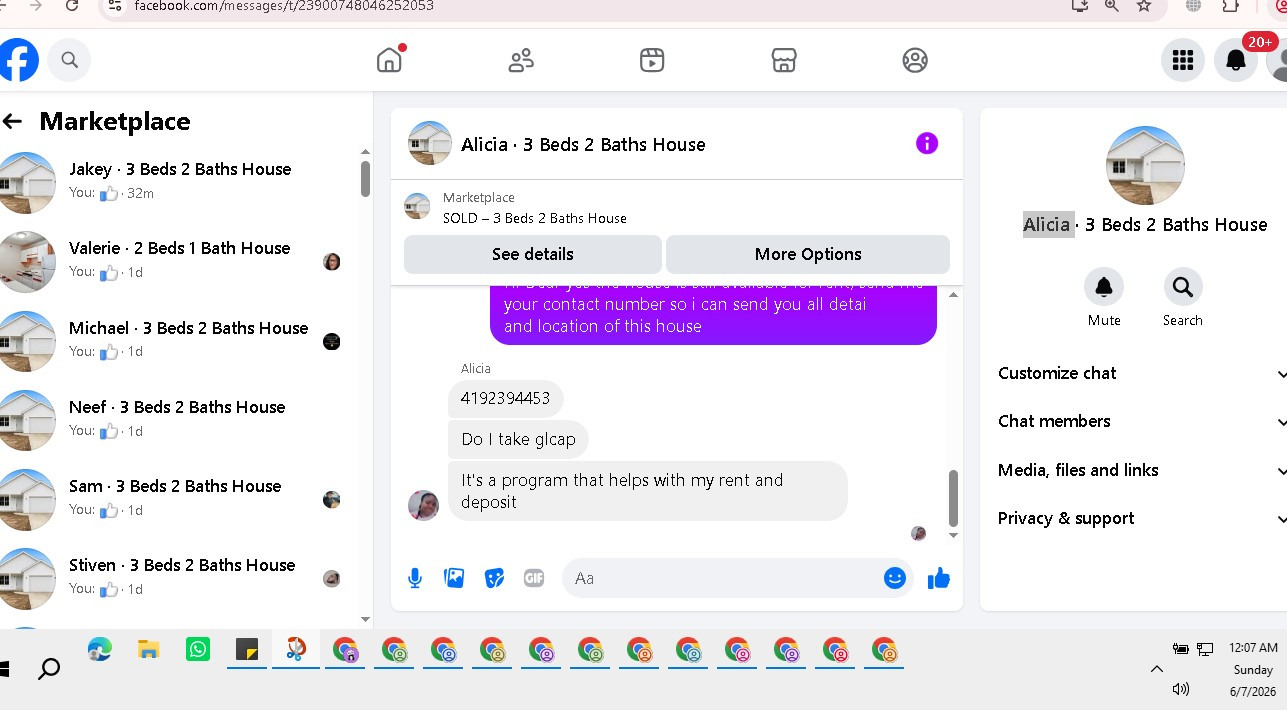Launch WhatsApp from the taskbar
This screenshot has height=710, width=1287.
pyautogui.click(x=198, y=650)
